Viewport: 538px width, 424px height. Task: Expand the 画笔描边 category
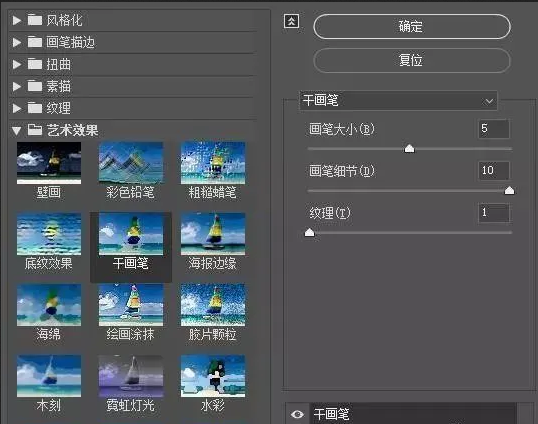pos(16,43)
